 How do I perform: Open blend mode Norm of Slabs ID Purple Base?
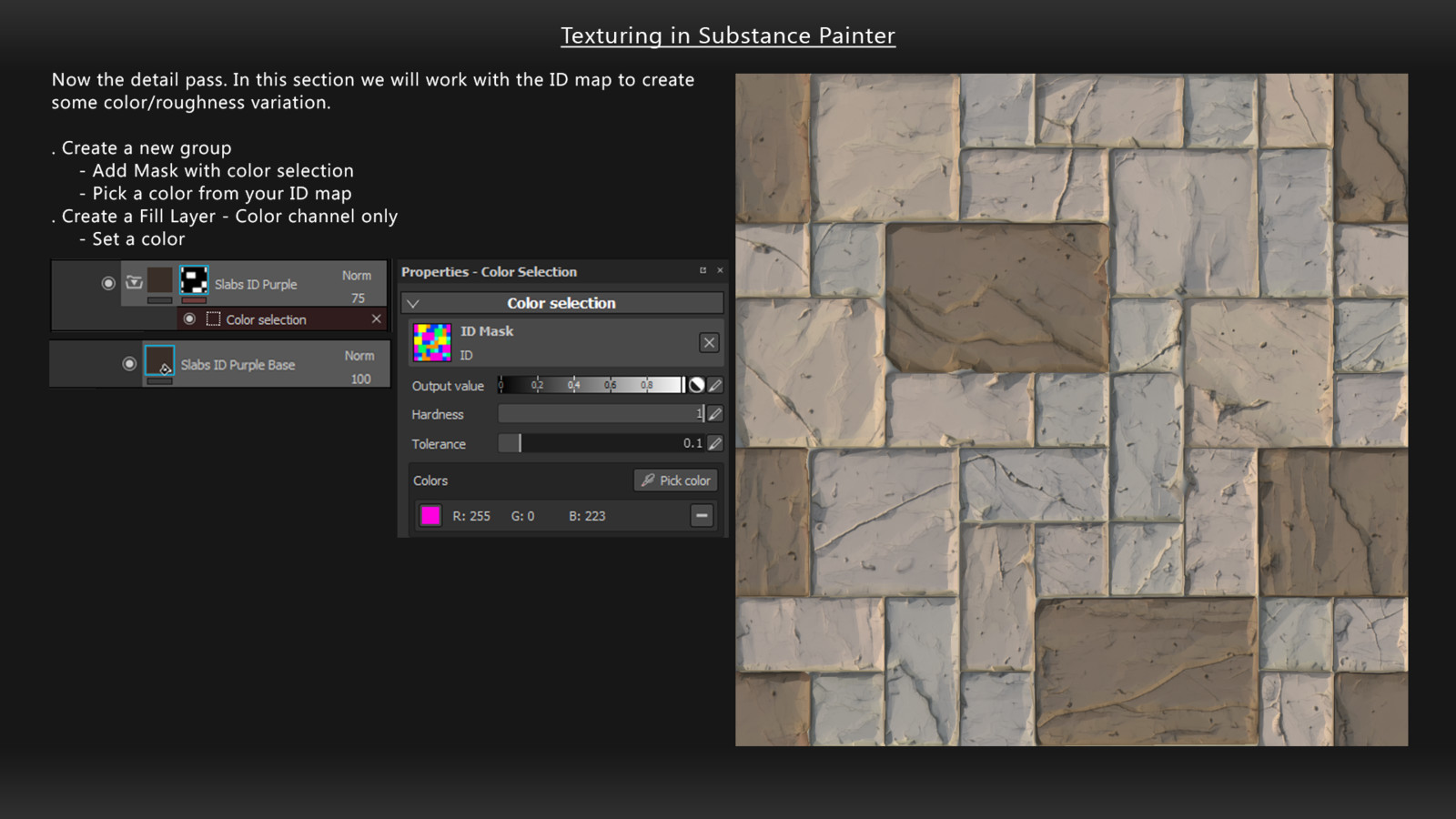point(359,355)
